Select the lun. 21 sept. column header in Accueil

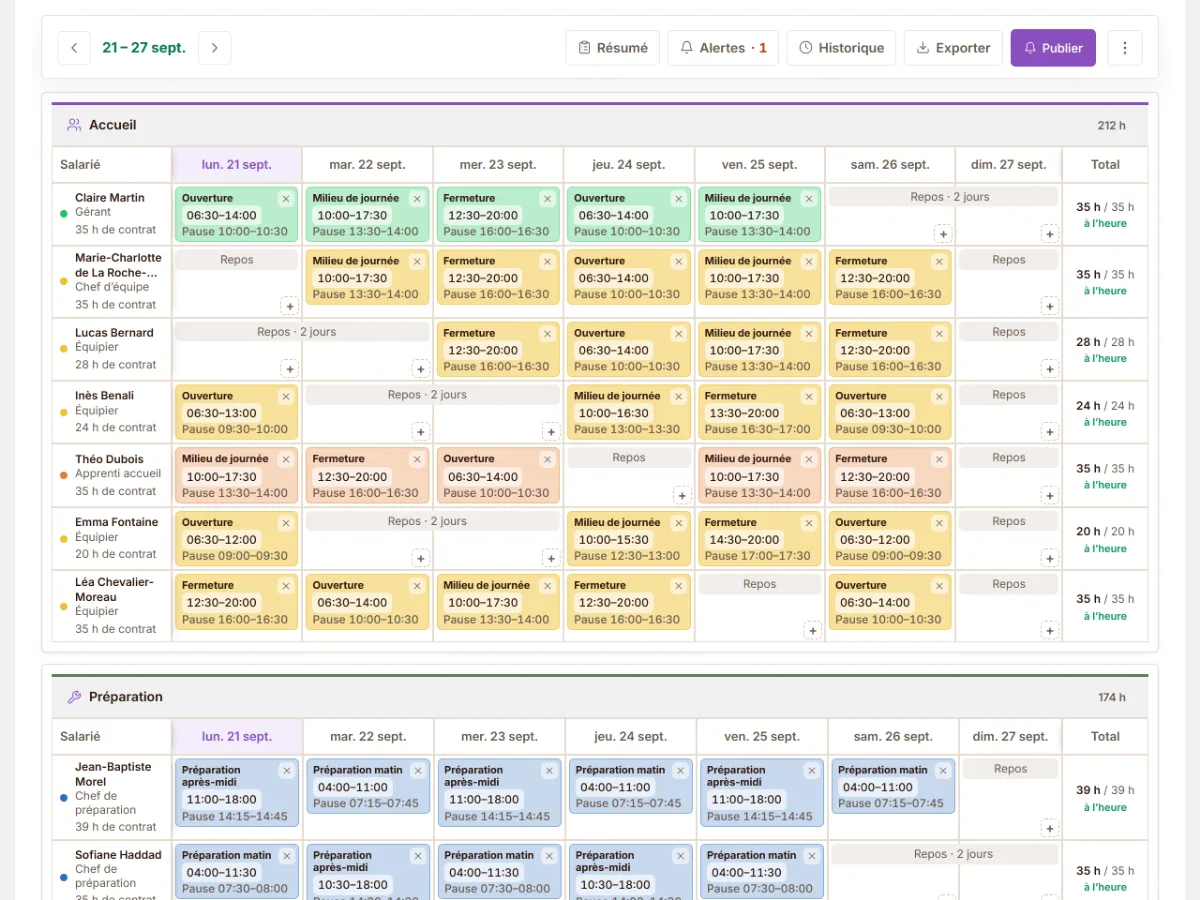(x=237, y=165)
